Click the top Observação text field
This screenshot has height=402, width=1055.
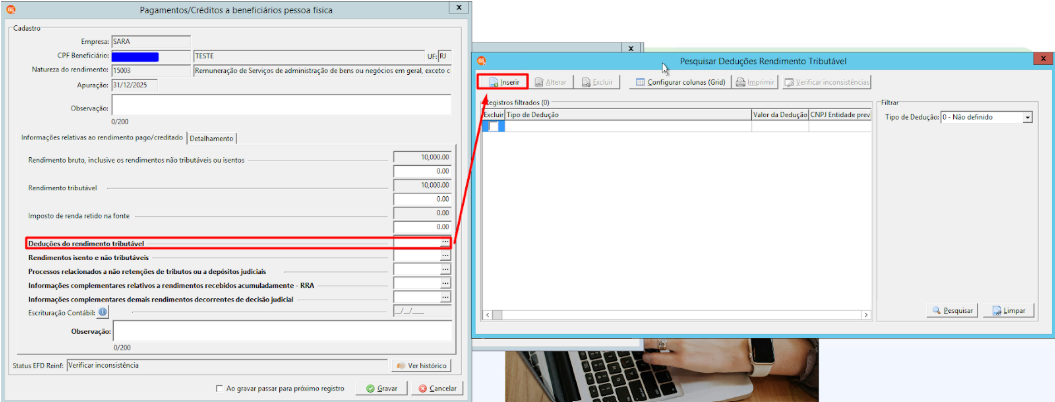coord(281,106)
